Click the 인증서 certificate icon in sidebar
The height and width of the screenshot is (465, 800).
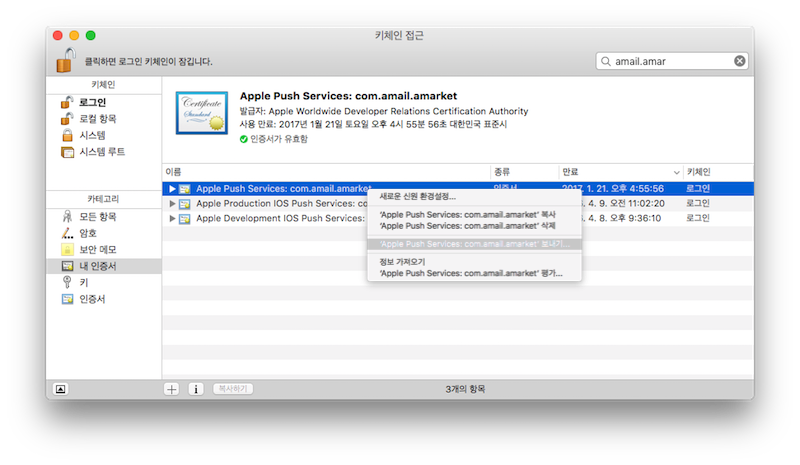coord(67,299)
